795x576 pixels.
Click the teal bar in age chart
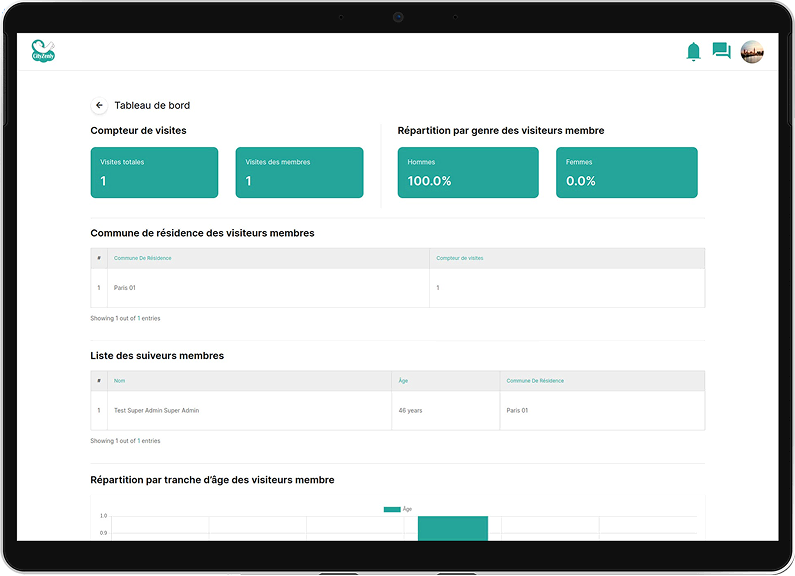point(453,528)
